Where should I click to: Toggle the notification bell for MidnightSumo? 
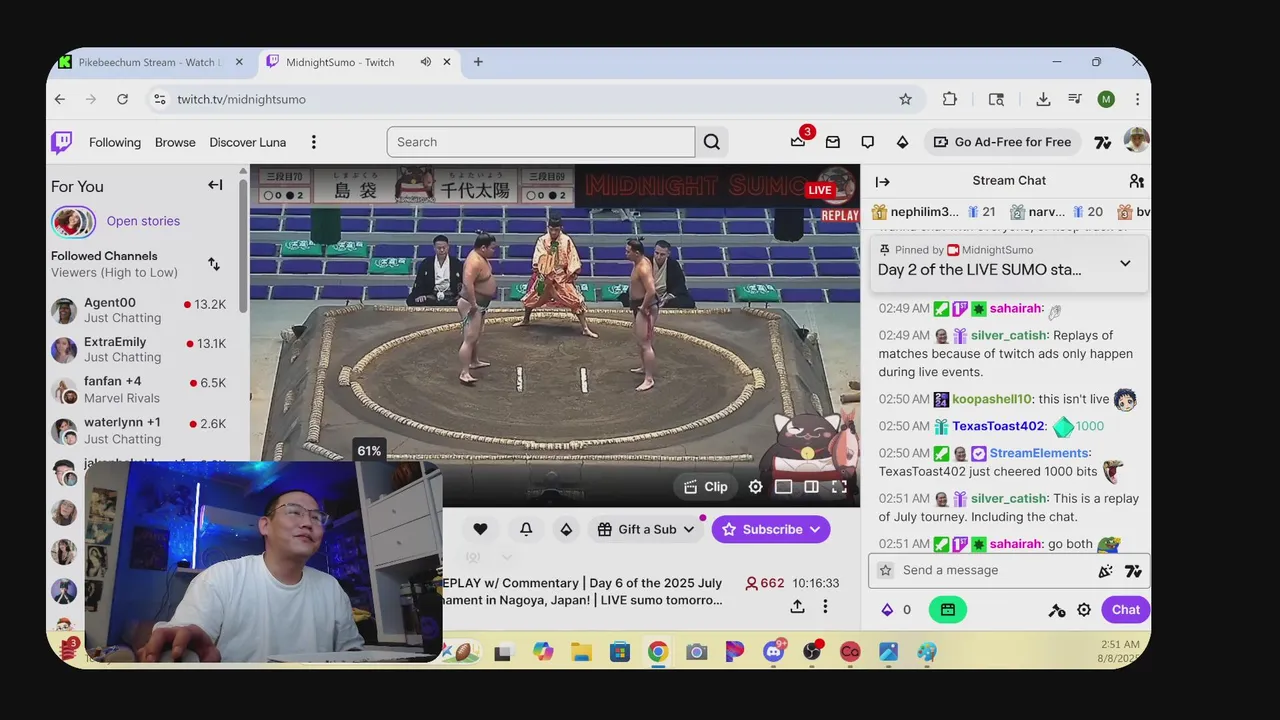click(x=526, y=529)
